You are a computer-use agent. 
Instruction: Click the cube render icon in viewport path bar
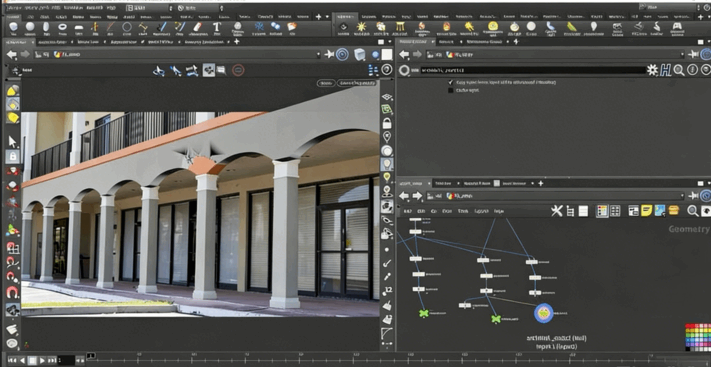pyautogui.click(x=359, y=55)
